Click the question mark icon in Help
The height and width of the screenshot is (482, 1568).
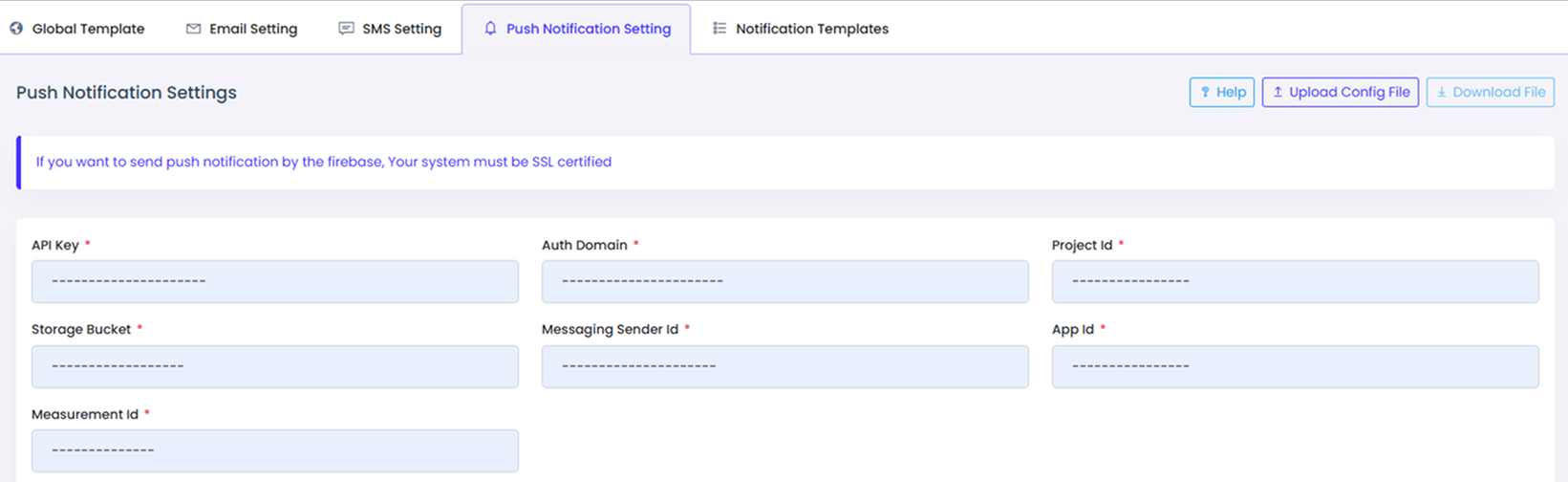point(1205,93)
